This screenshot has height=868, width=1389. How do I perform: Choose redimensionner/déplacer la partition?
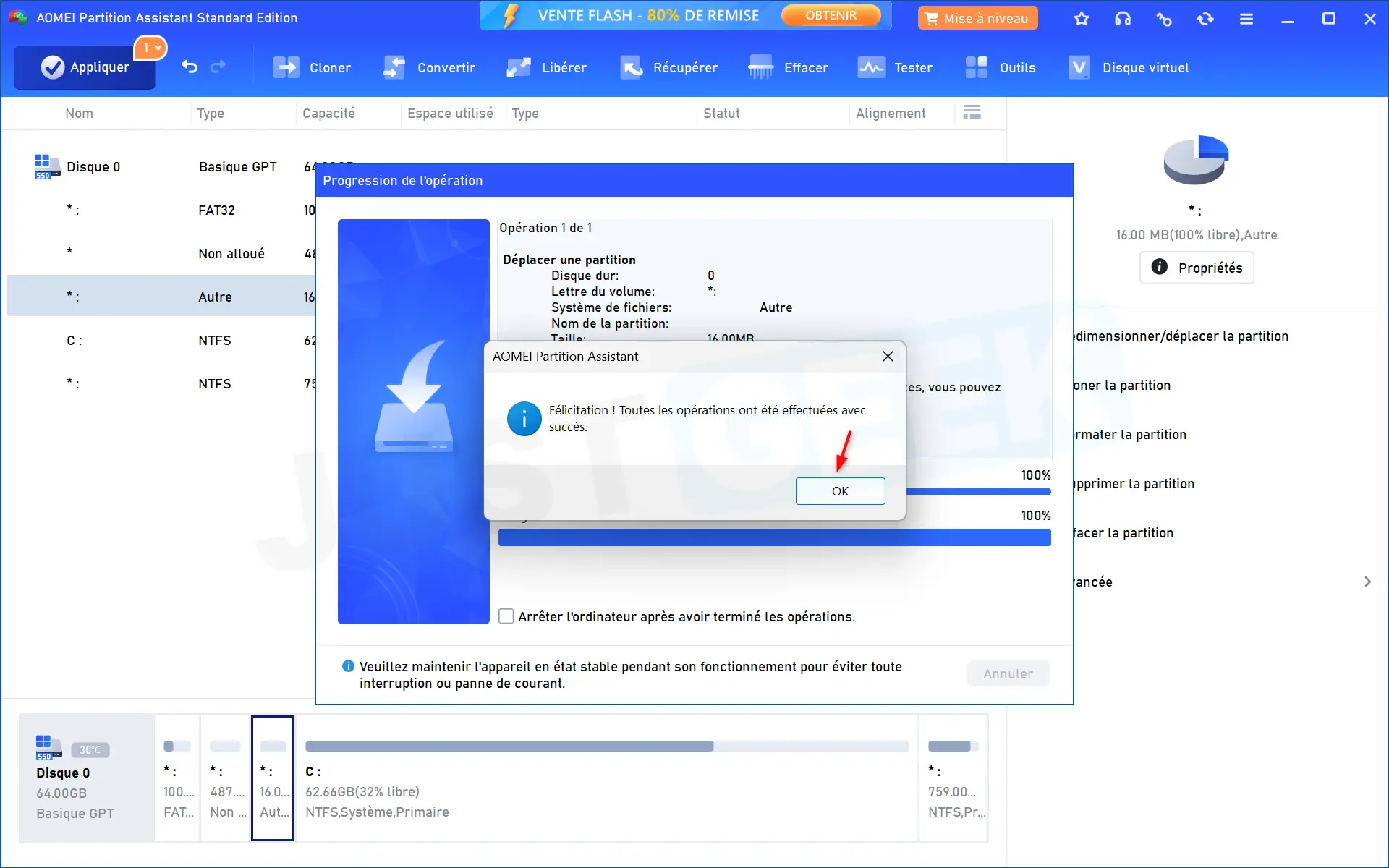coord(1181,336)
